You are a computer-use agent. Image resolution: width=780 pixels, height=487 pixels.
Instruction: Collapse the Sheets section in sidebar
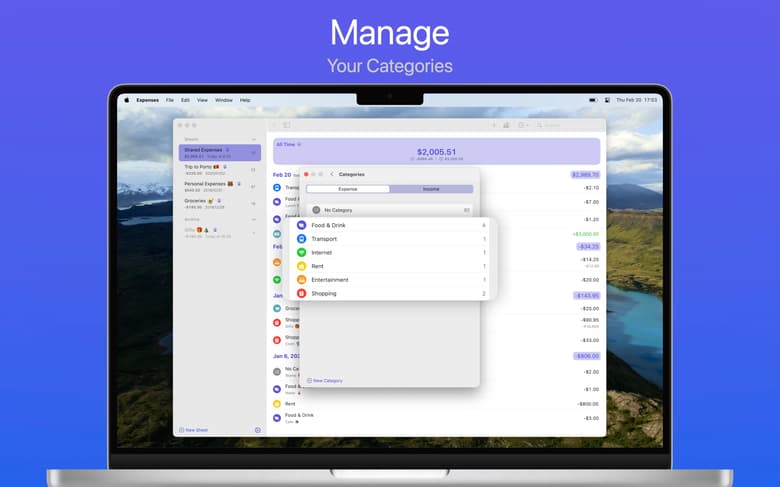[x=254, y=139]
